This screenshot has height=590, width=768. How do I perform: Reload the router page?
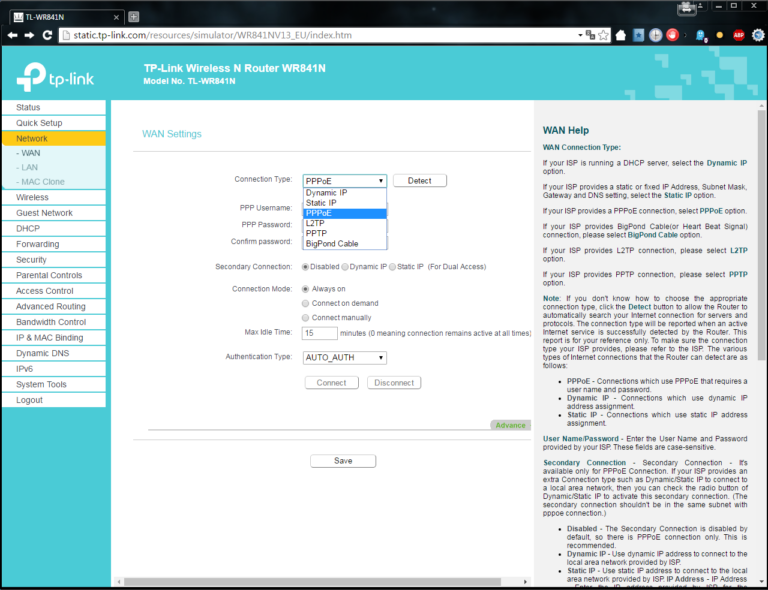pos(46,35)
